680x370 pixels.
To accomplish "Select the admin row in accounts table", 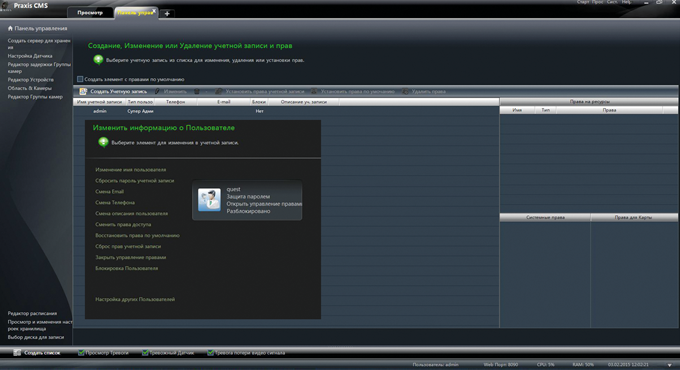I will 286,111.
